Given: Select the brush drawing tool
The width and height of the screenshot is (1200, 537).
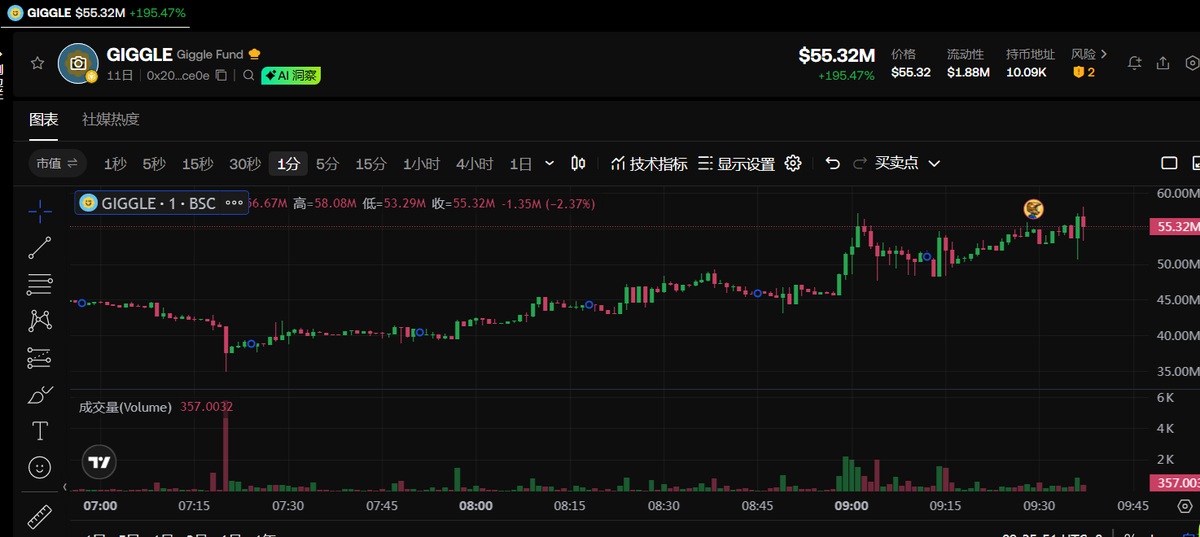Looking at the screenshot, I should tap(40, 394).
